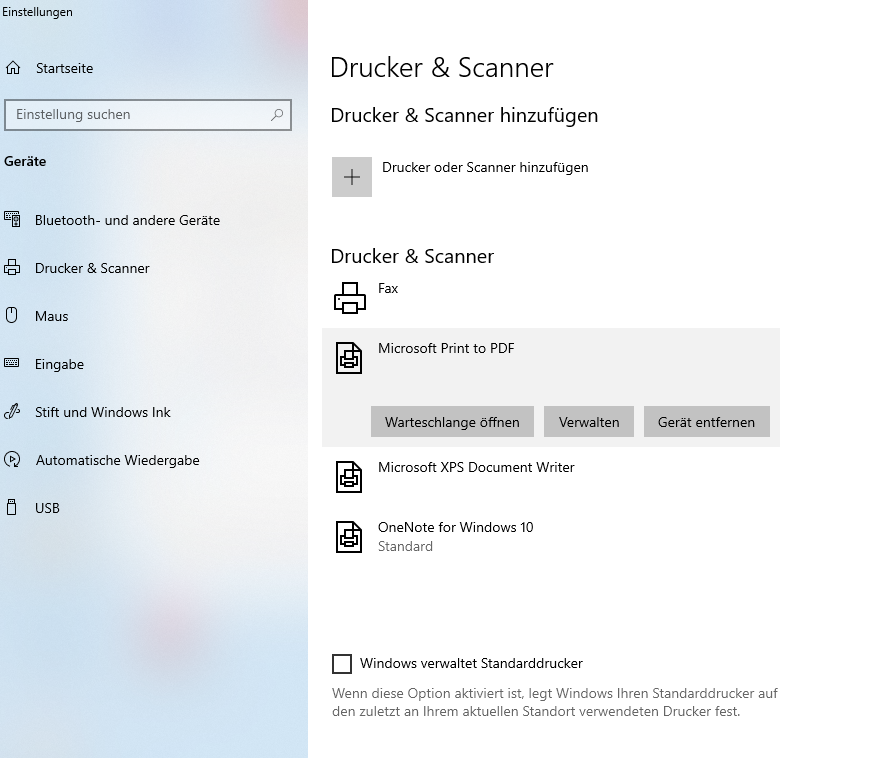Click the OneNote for Windows 10 printer icon
Screen dimensions: 874x758
[349, 537]
